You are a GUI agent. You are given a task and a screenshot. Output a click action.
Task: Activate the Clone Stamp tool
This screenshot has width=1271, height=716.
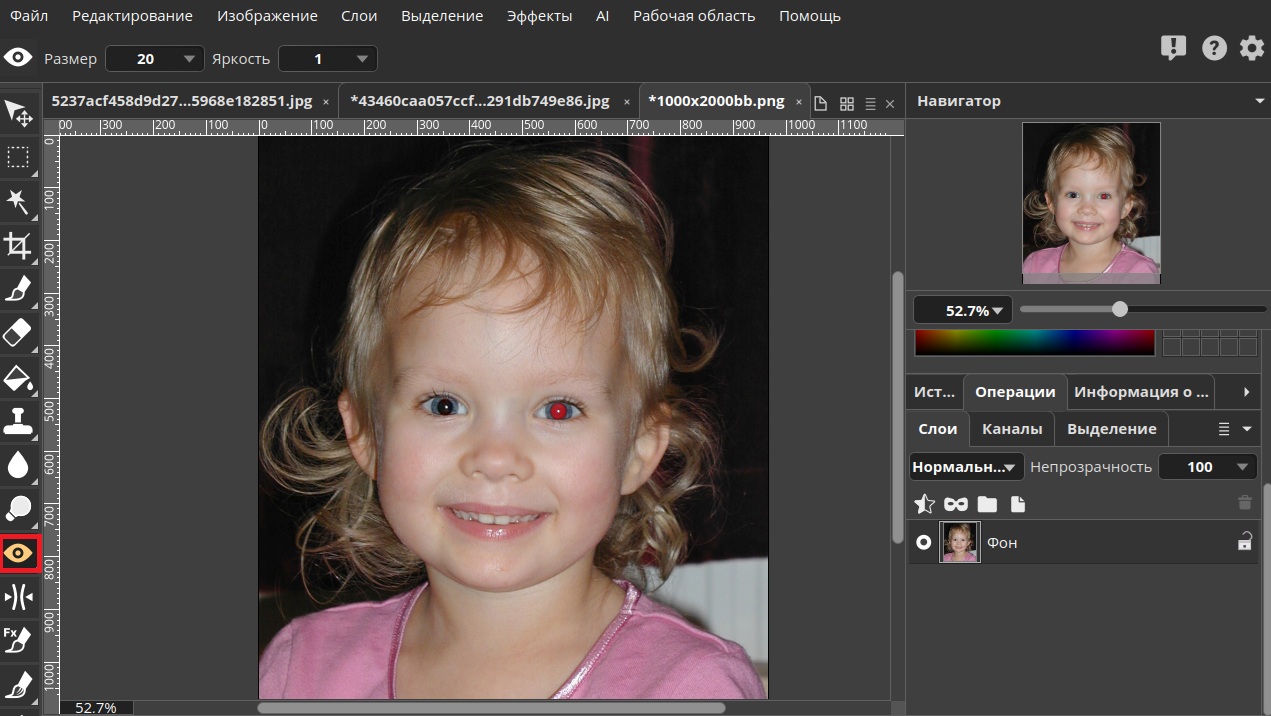(x=18, y=421)
